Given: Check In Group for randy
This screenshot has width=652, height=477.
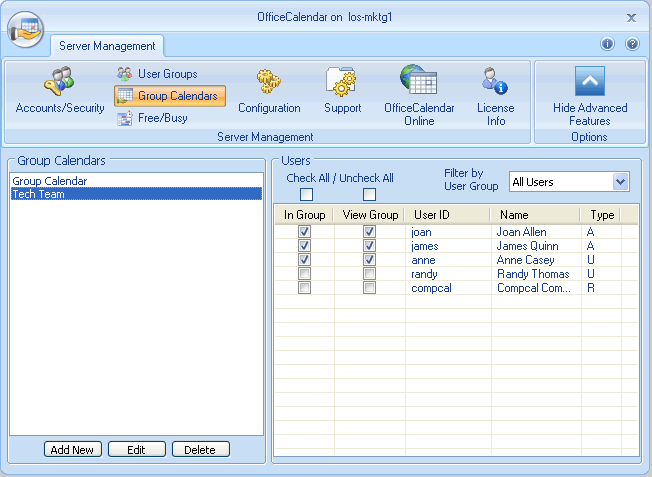Looking at the screenshot, I should [x=304, y=274].
